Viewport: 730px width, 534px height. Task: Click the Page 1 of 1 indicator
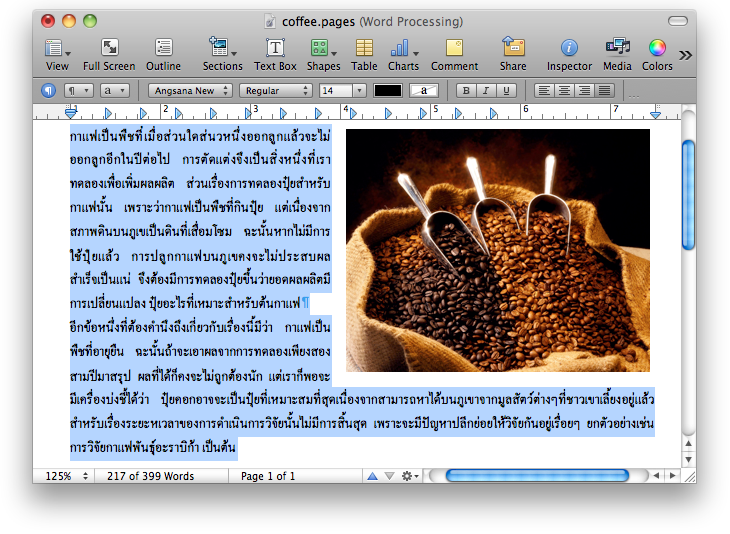[x=268, y=476]
